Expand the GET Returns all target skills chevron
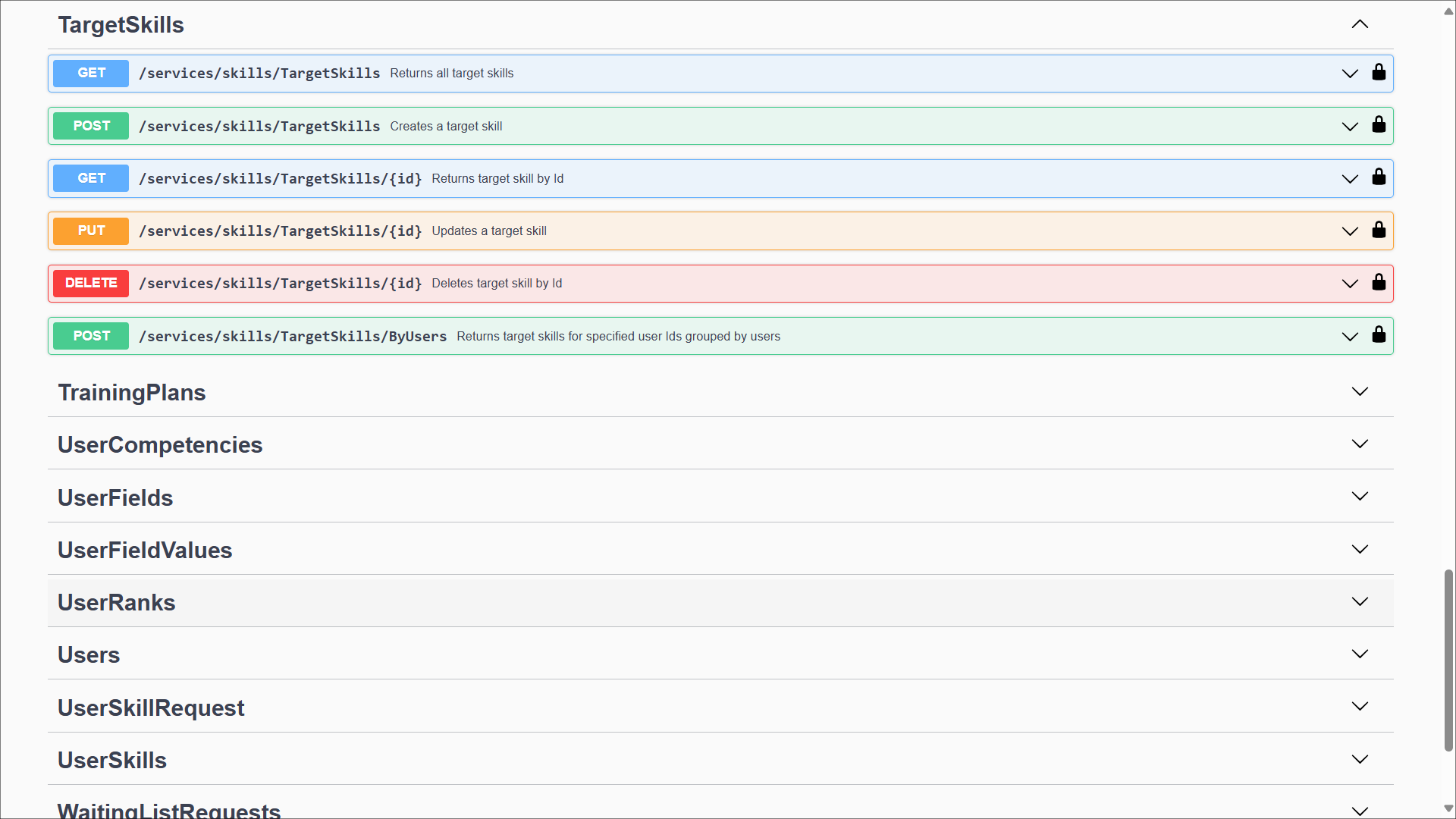This screenshot has width=1456, height=819. pyautogui.click(x=1350, y=74)
